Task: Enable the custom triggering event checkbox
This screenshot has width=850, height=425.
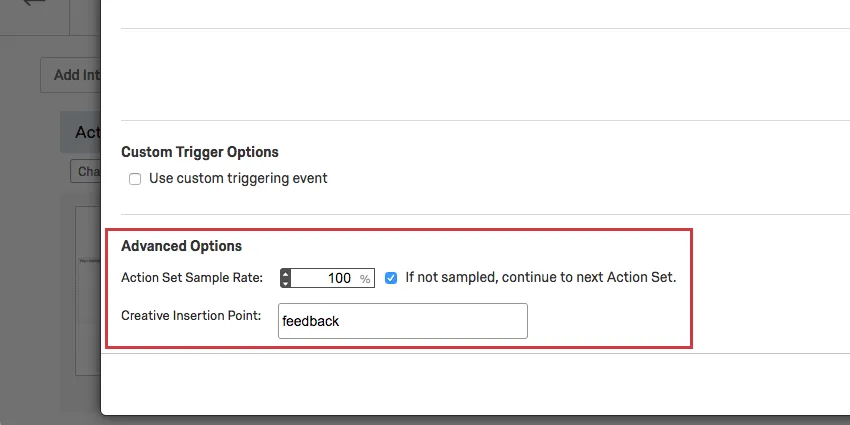Action: (135, 179)
